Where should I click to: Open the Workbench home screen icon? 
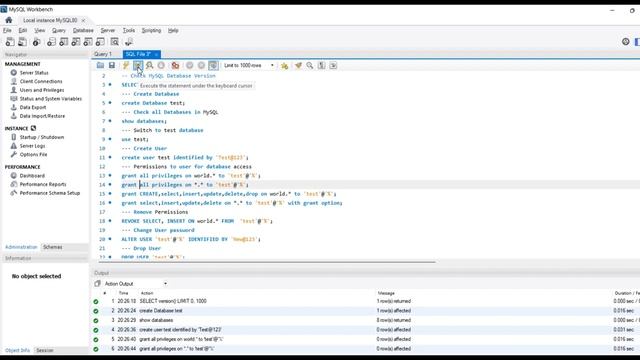[x=9, y=20]
